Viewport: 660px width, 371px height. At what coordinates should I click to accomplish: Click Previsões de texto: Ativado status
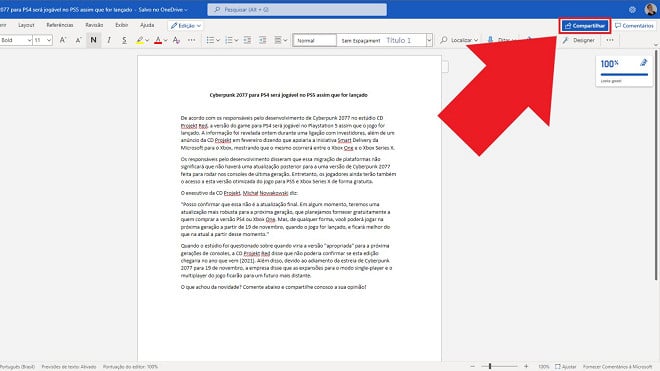[x=69, y=367]
